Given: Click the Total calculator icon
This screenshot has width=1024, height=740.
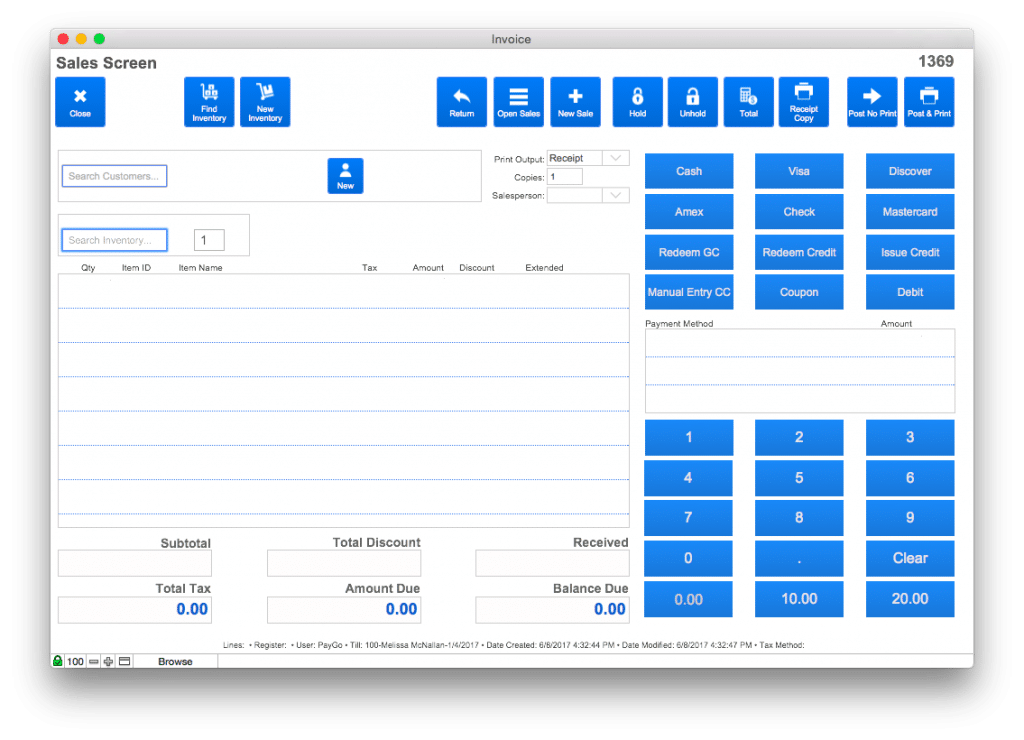Looking at the screenshot, I should [748, 102].
